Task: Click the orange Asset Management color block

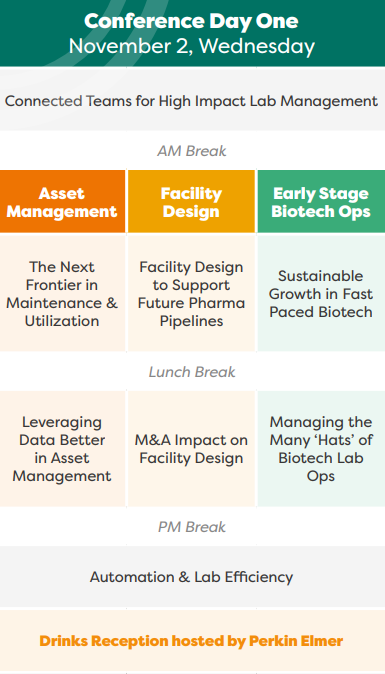Action: pos(62,202)
